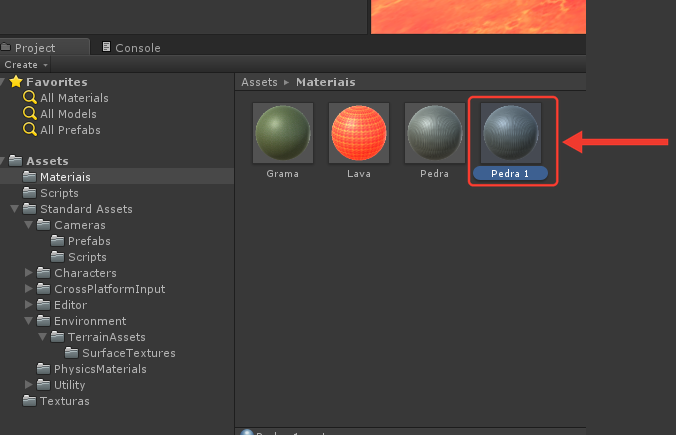Viewport: 676px width, 435px height.
Task: Select the Lava material thumbnail
Action: coord(359,133)
